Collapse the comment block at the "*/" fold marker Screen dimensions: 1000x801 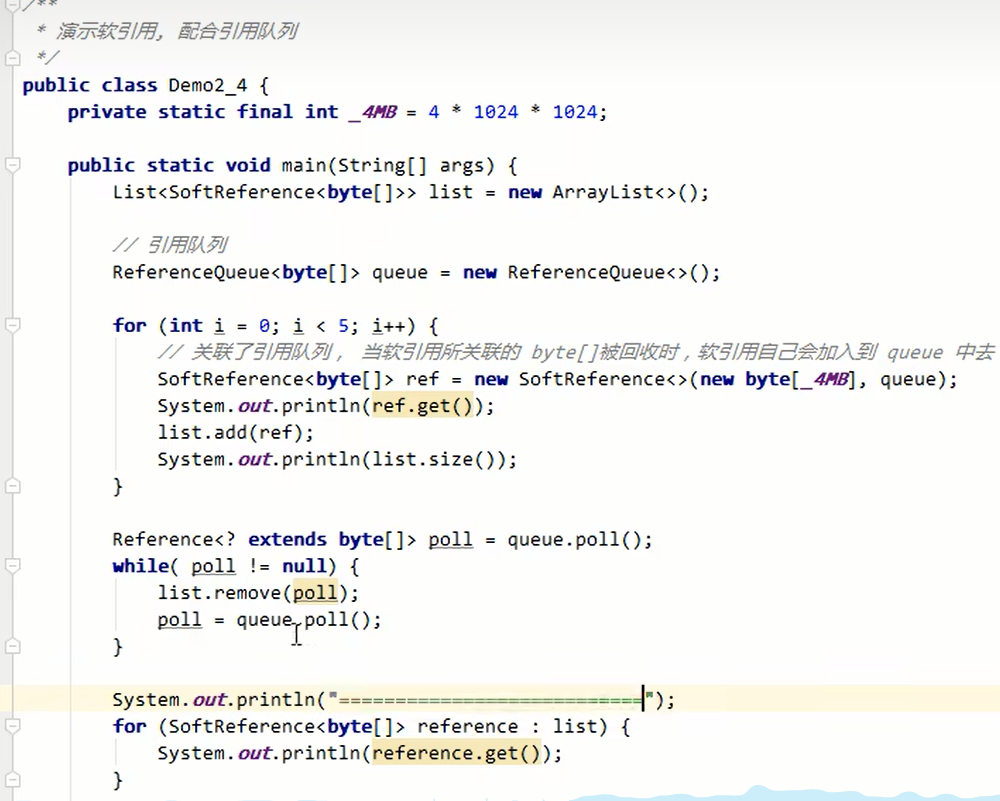12,58
